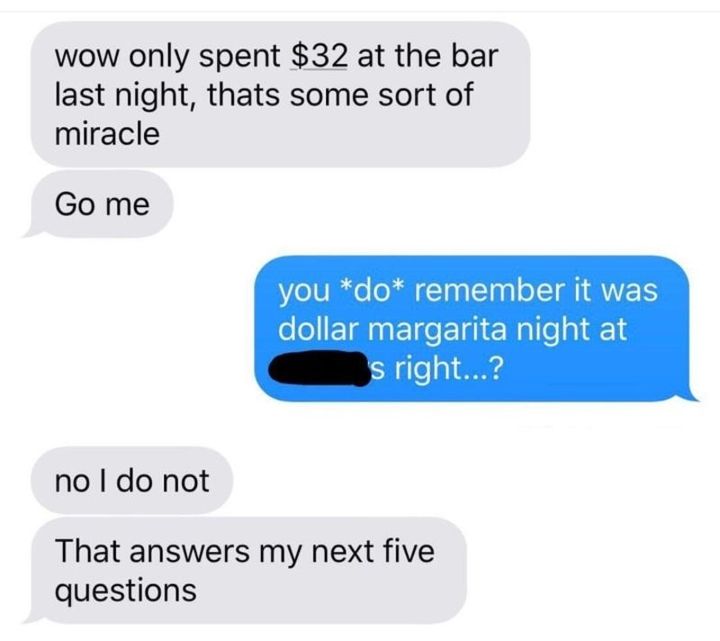Click the black redaction scribble
Image resolution: width=720 pixels, height=641 pixels.
pyautogui.click(x=319, y=368)
